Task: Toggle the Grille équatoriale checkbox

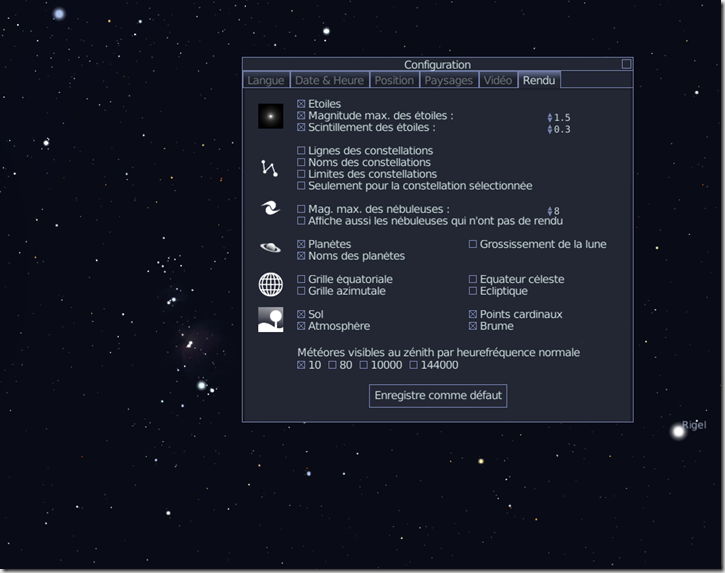Action: point(302,280)
